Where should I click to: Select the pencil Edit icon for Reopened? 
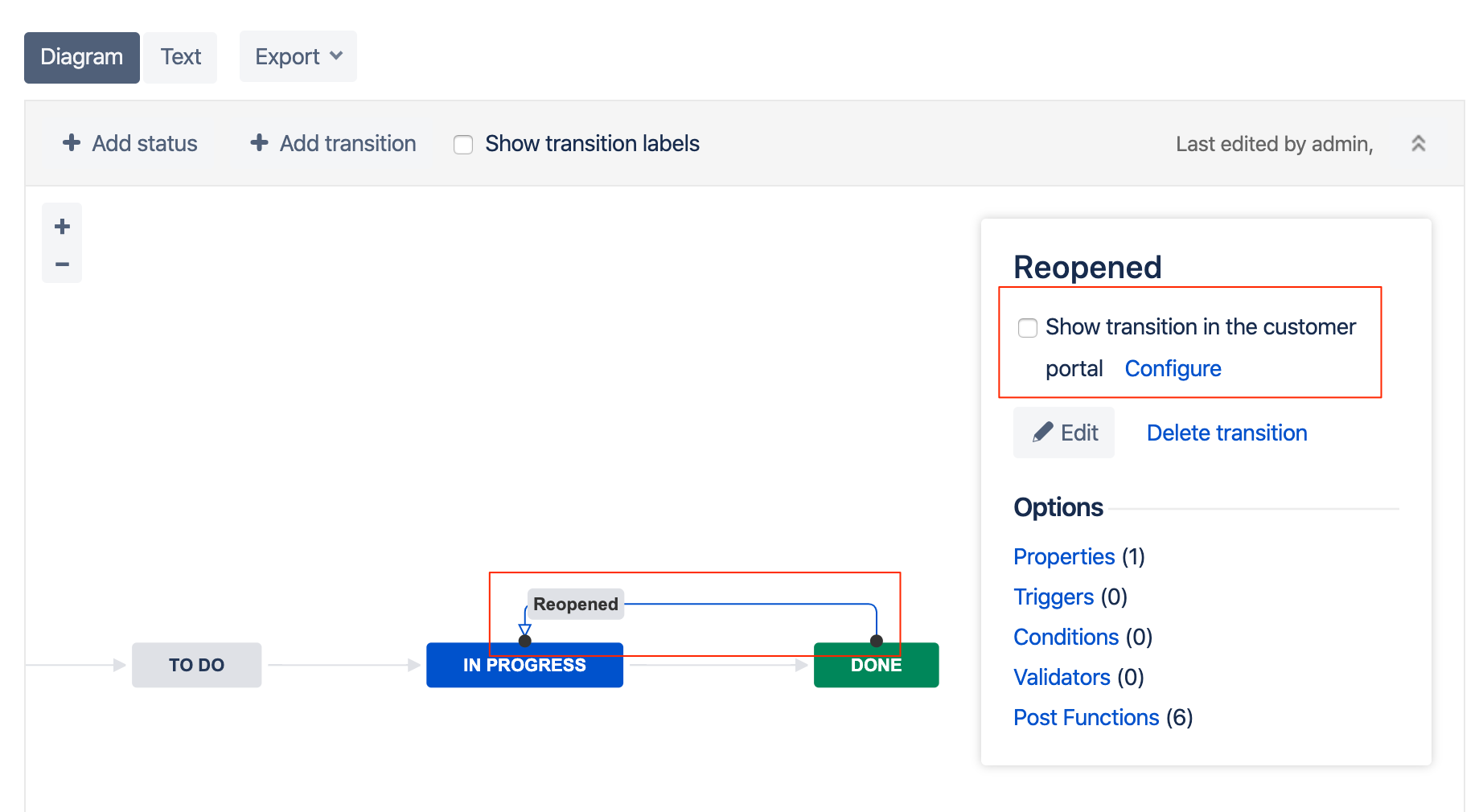click(1043, 432)
